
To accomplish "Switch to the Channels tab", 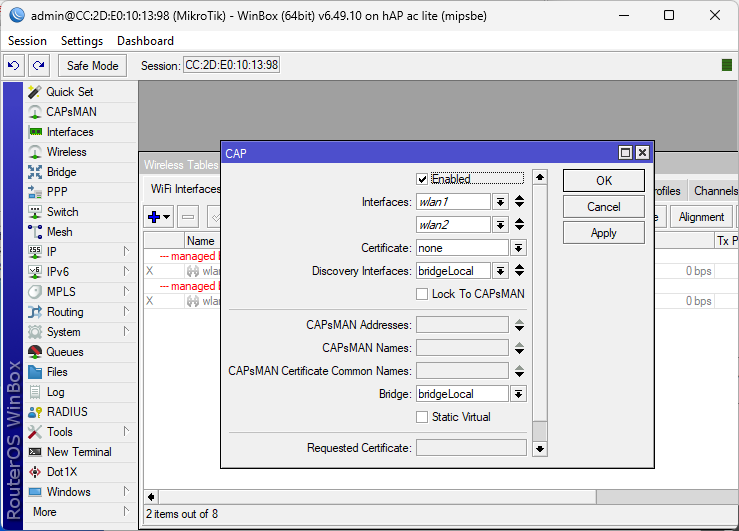I will [x=715, y=191].
